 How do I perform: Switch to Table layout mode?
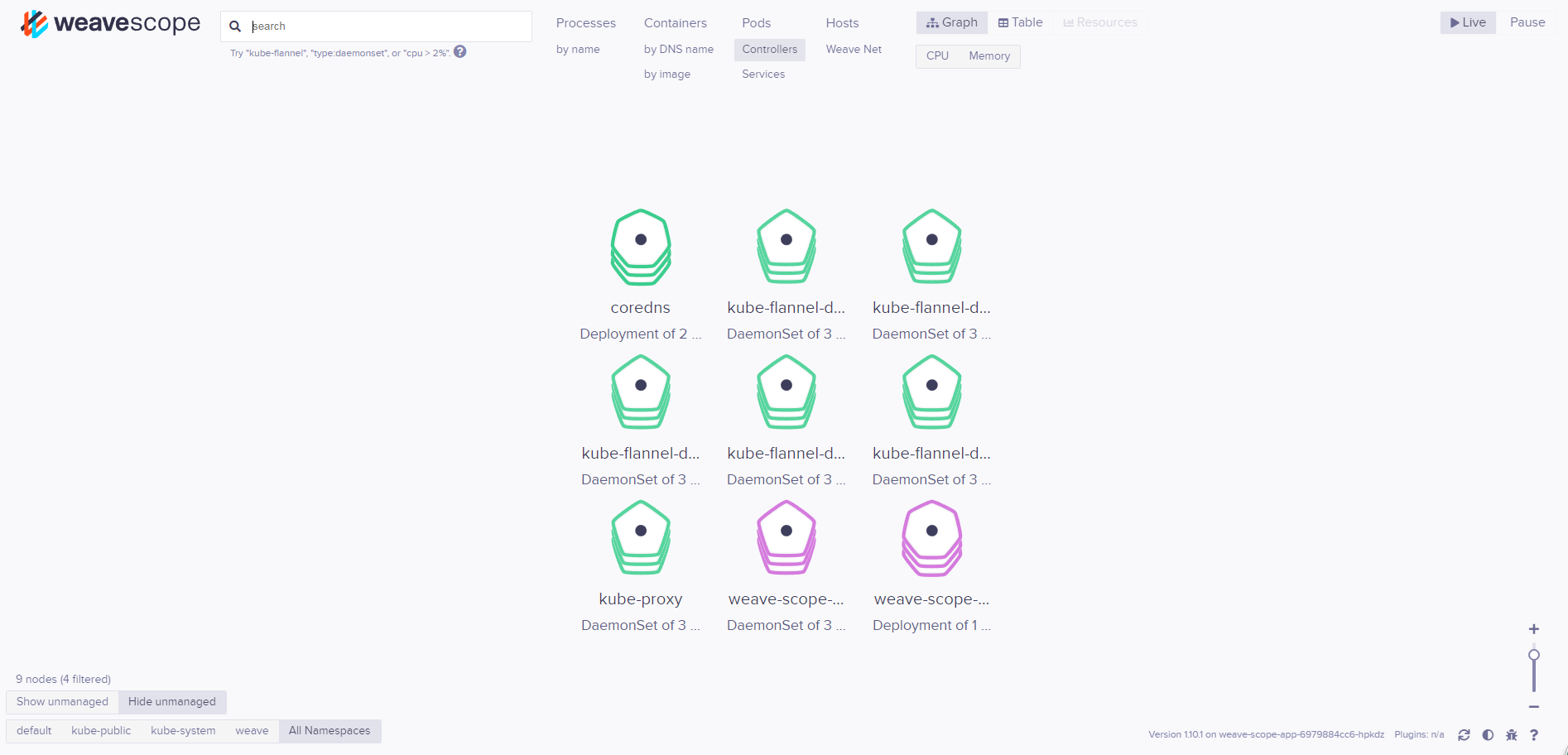(1020, 22)
